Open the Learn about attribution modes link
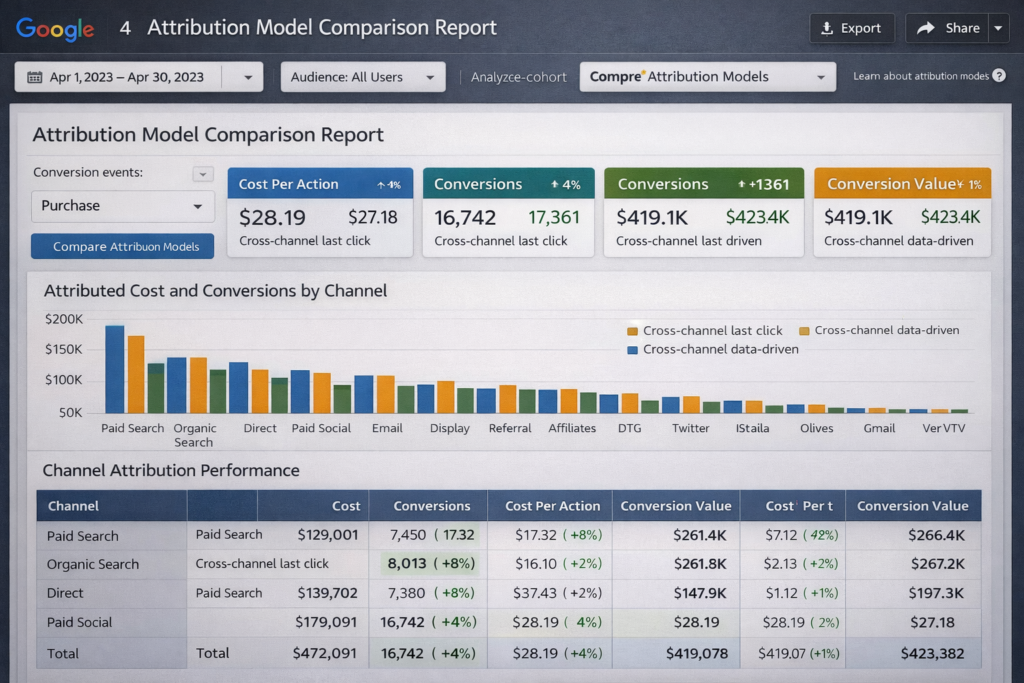This screenshot has height=683, width=1024. 924,75
